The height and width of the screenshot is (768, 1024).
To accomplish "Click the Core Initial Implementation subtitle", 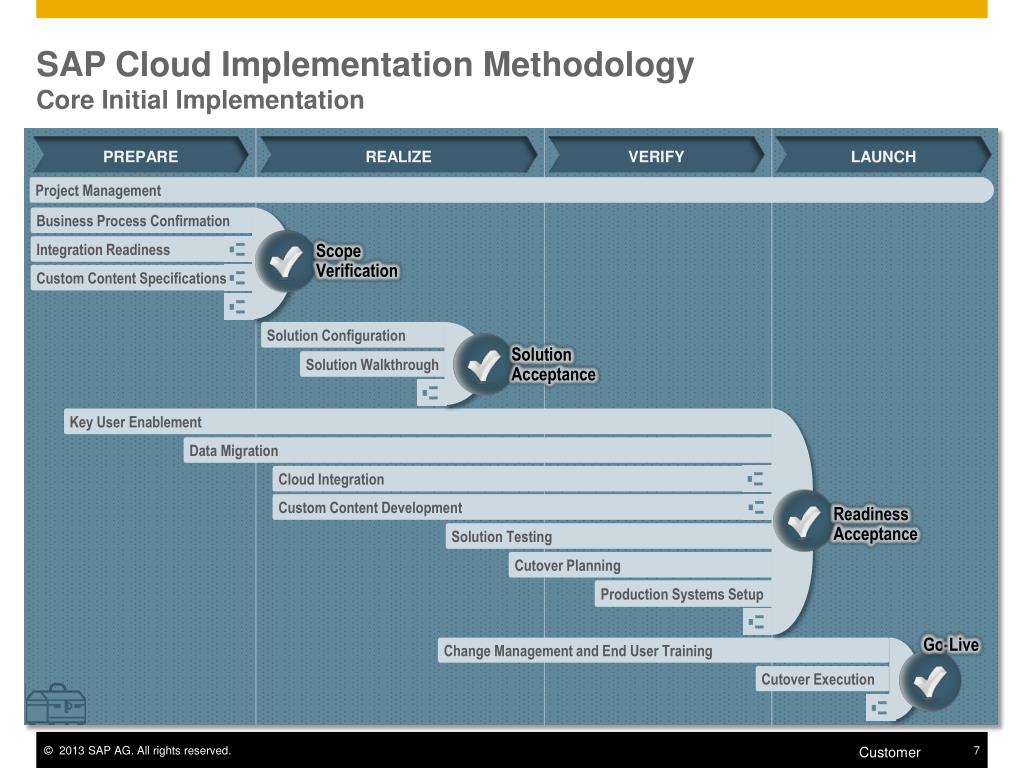I will click(x=200, y=100).
